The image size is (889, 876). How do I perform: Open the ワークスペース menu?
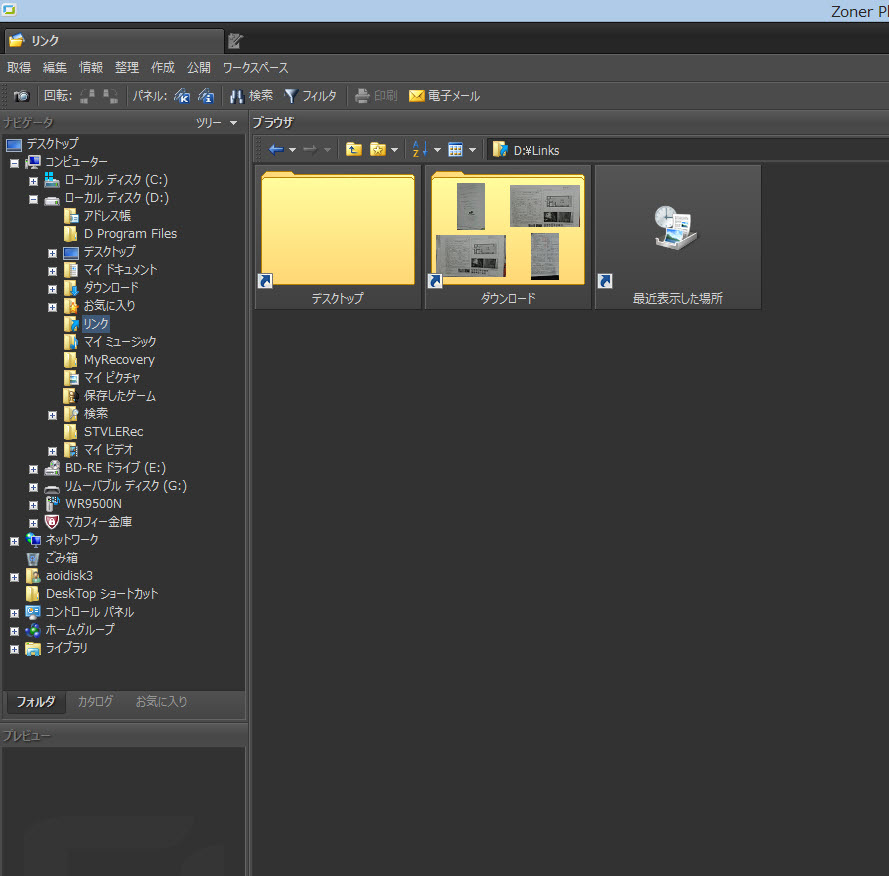coord(255,68)
